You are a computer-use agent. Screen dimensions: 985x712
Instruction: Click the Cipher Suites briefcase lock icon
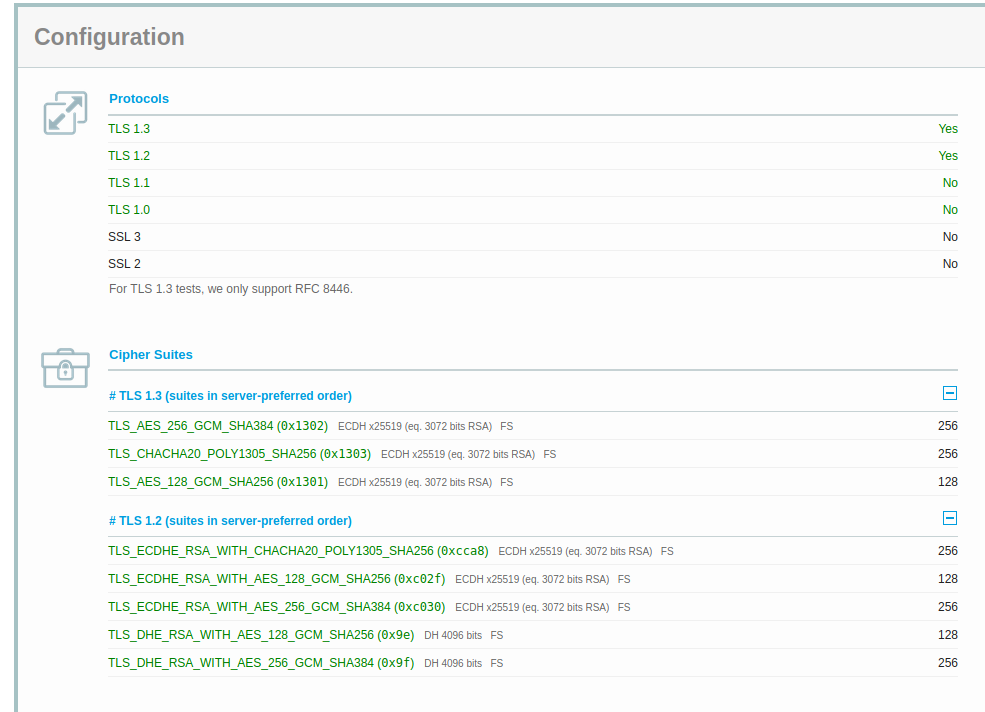point(65,368)
